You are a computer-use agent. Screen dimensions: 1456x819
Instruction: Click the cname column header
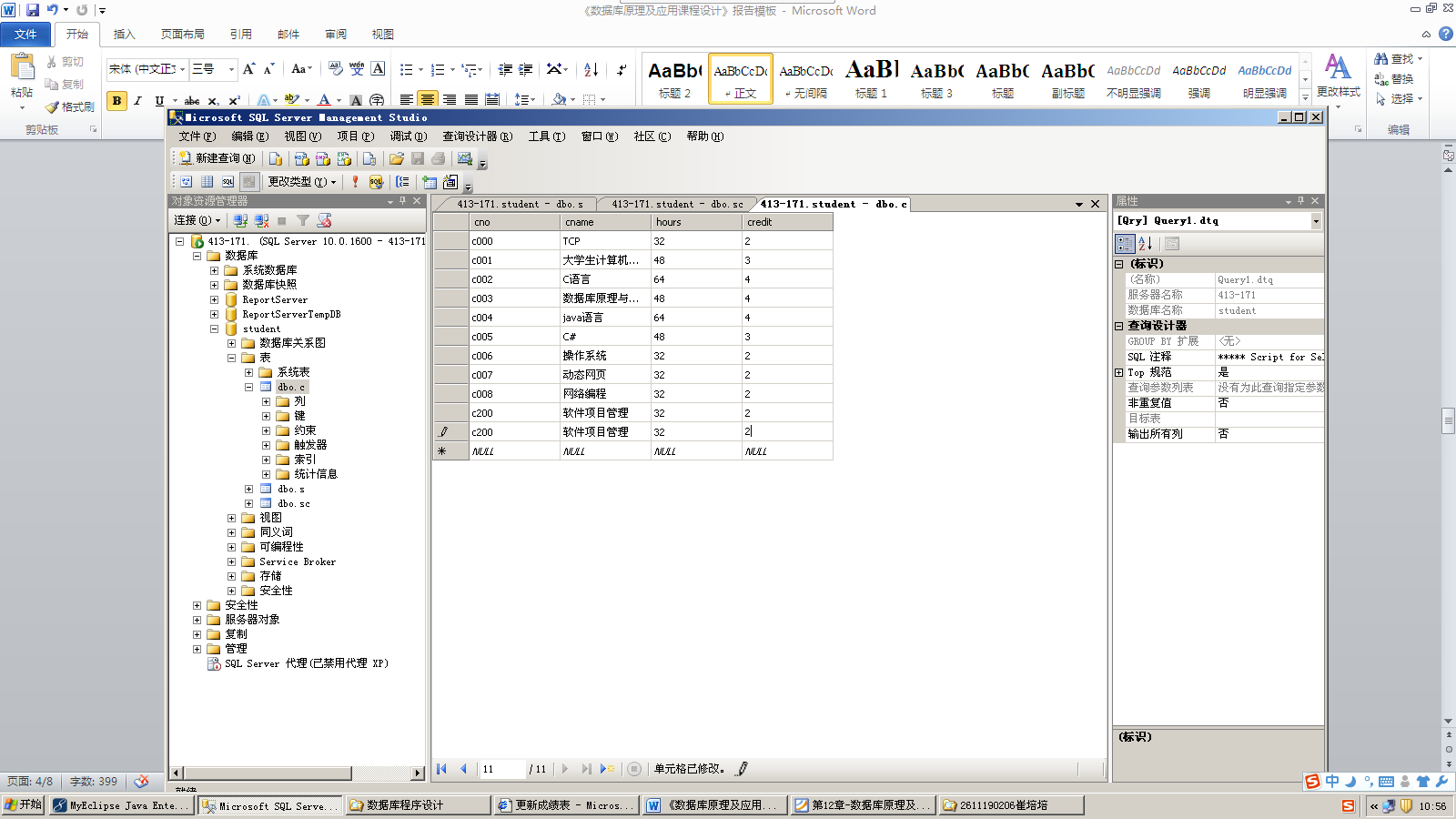pyautogui.click(x=605, y=222)
